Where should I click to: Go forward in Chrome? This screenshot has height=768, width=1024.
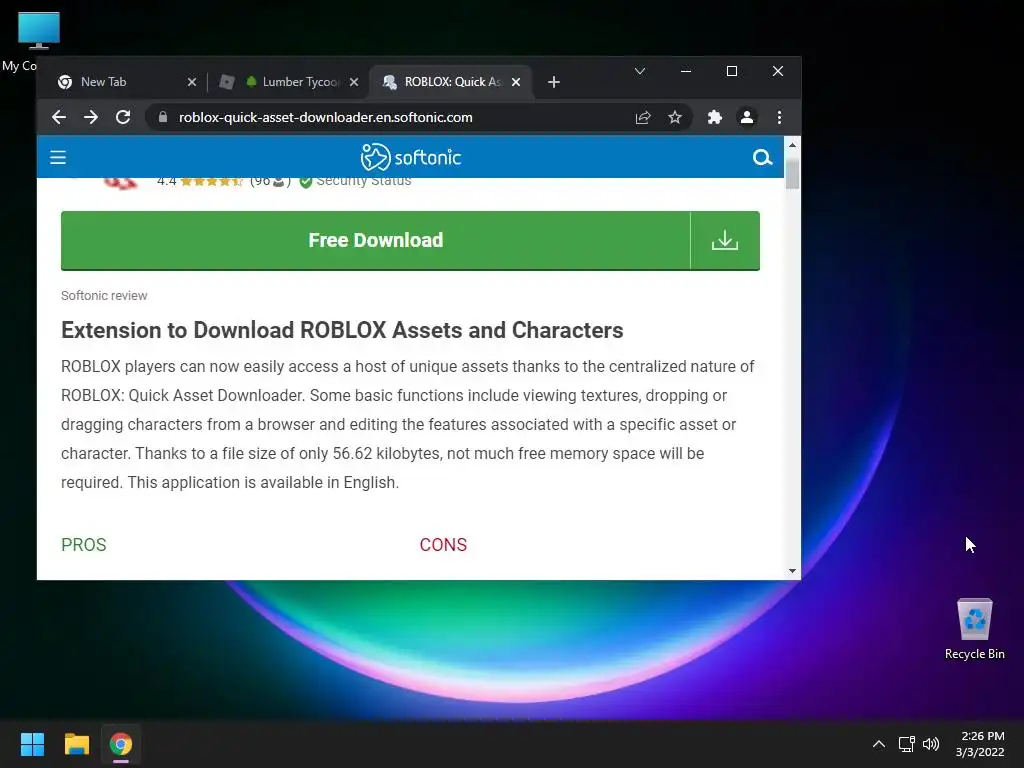pos(91,118)
